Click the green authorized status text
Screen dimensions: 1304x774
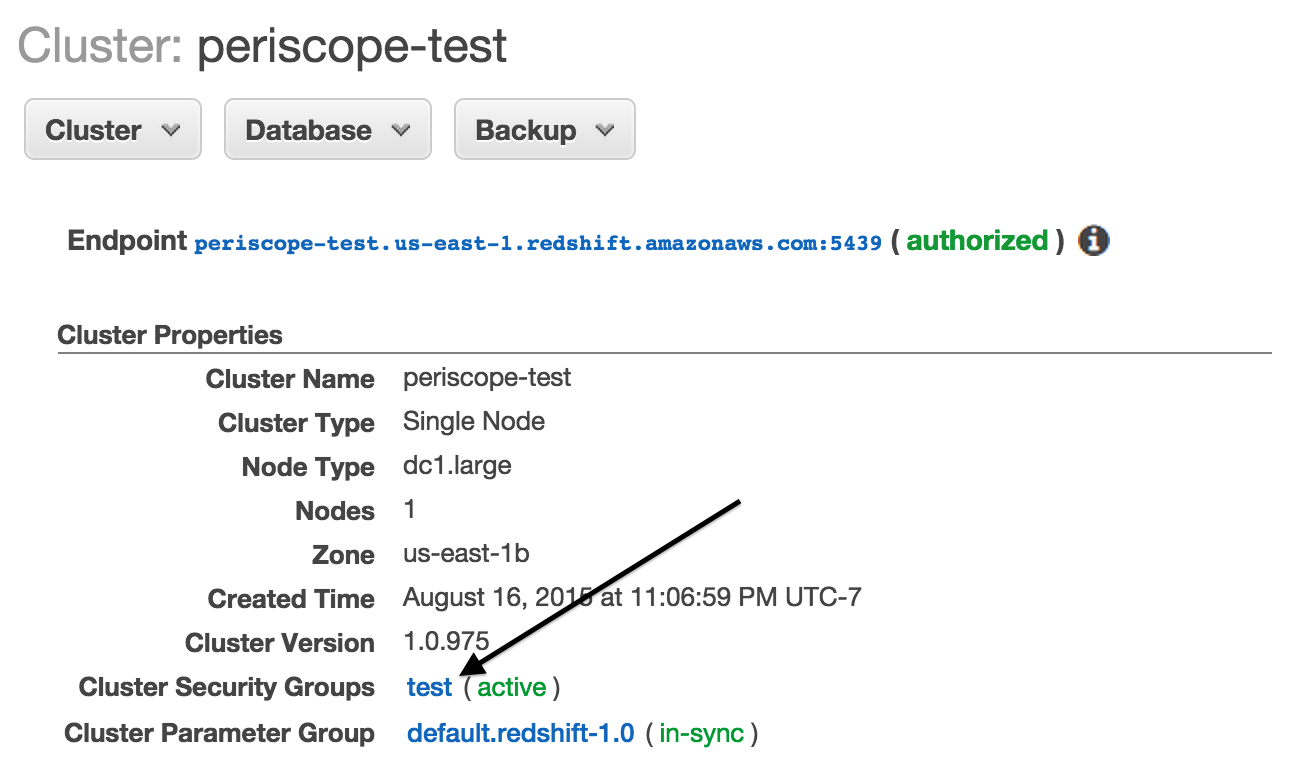pos(977,241)
